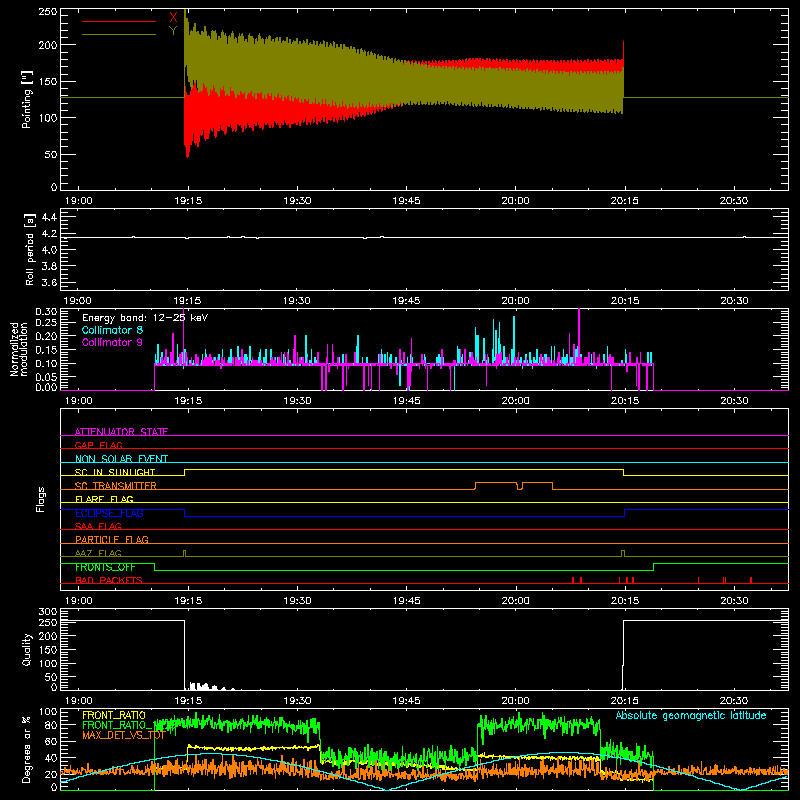Click the 250 tick label on Pointing axis
Image resolution: width=800 pixels, height=800 pixels.
[47, 12]
